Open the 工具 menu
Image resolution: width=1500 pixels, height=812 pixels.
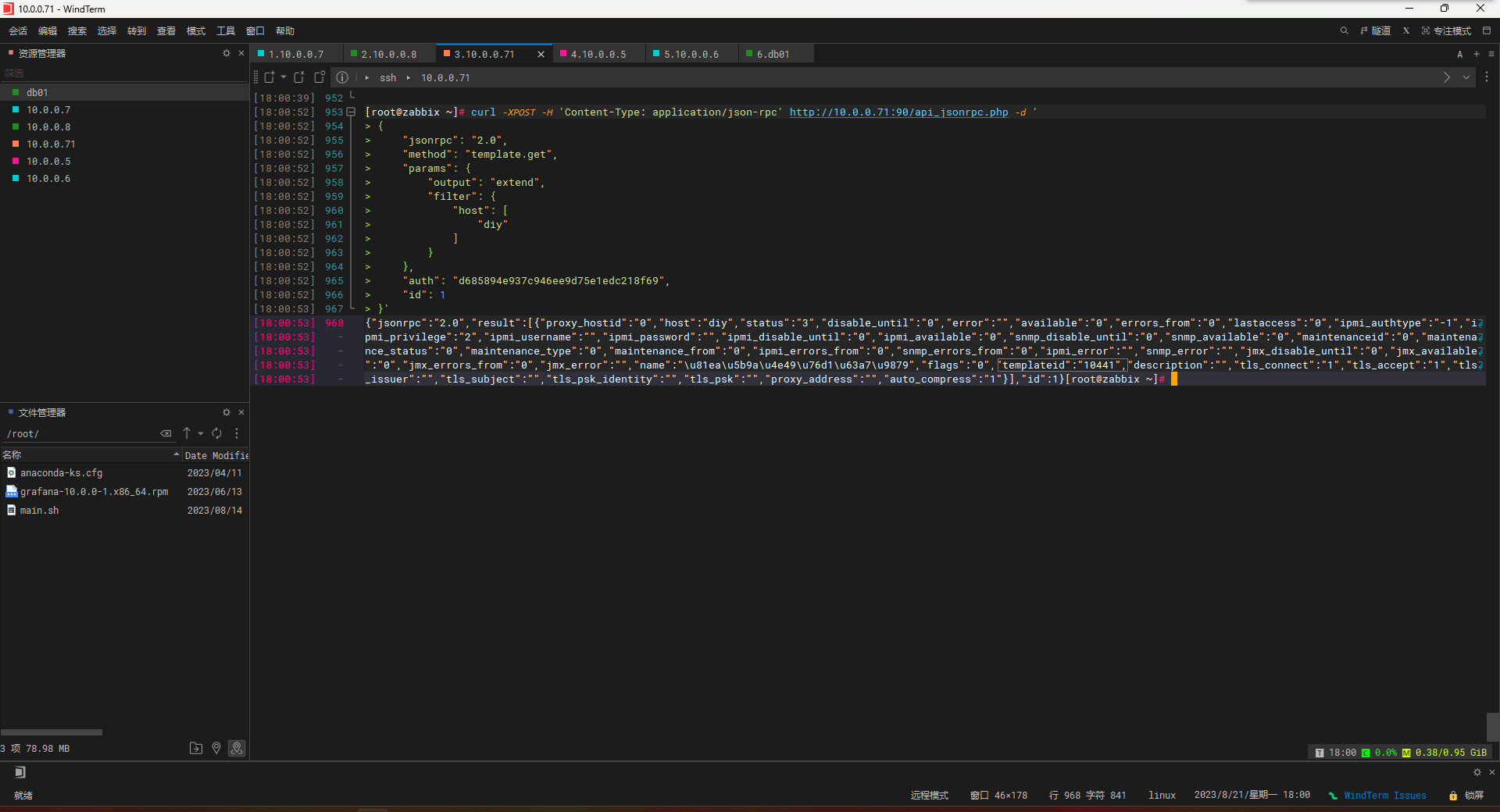click(226, 31)
